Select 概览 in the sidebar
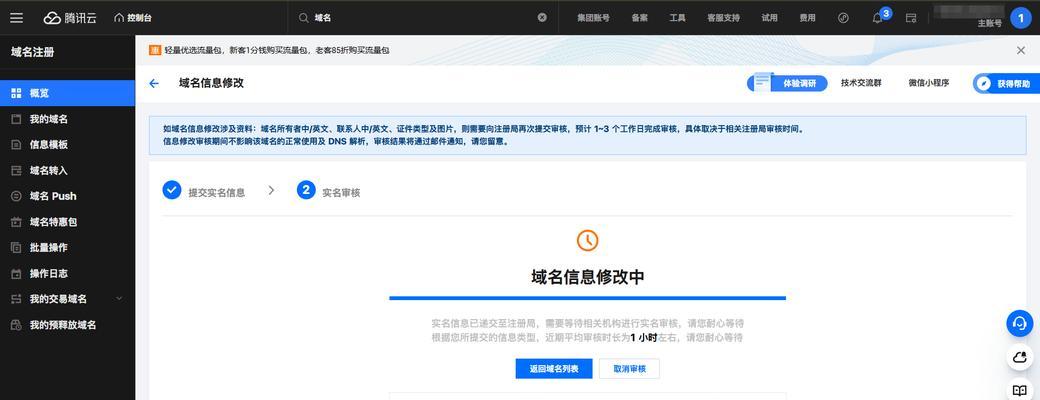 tap(68, 93)
